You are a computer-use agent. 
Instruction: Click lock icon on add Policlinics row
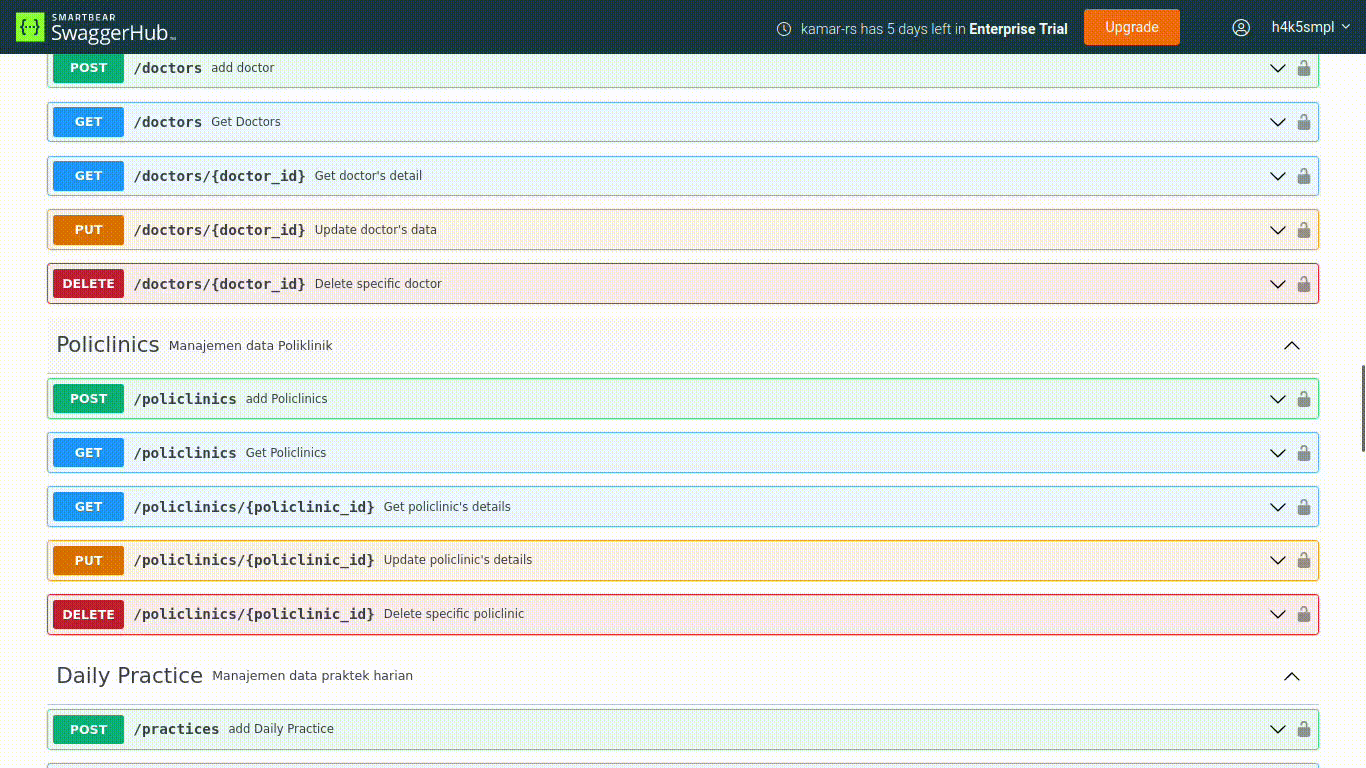[1304, 399]
